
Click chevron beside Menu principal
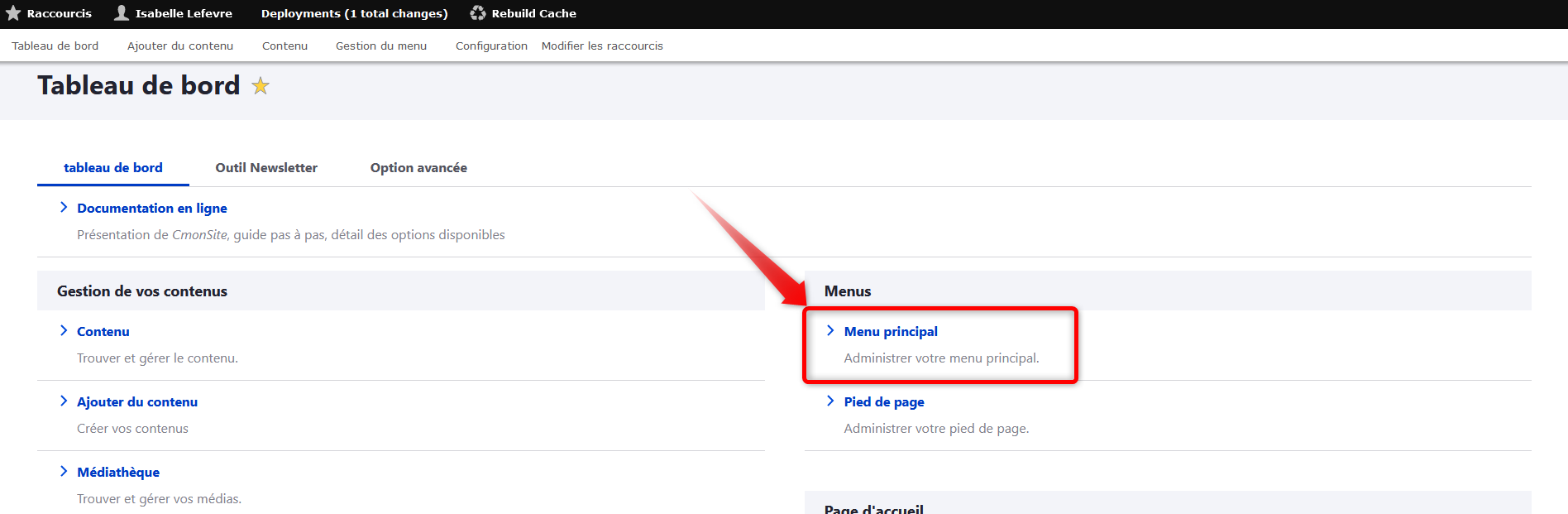[830, 331]
